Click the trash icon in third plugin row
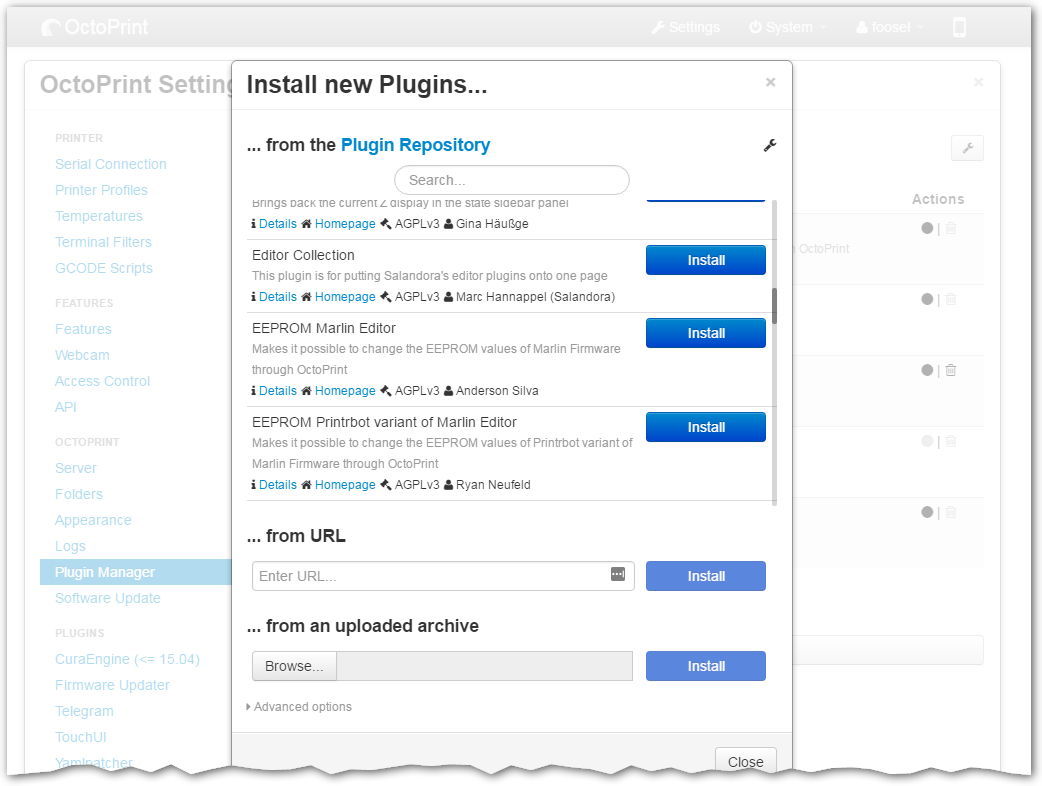1042x786 pixels. (951, 370)
